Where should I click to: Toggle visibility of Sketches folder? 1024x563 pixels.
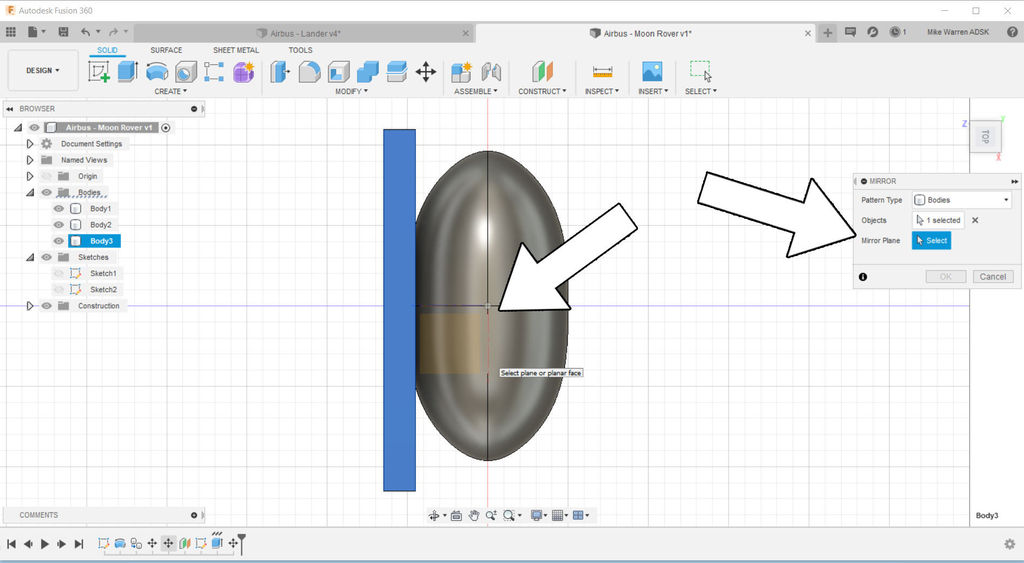[46, 257]
